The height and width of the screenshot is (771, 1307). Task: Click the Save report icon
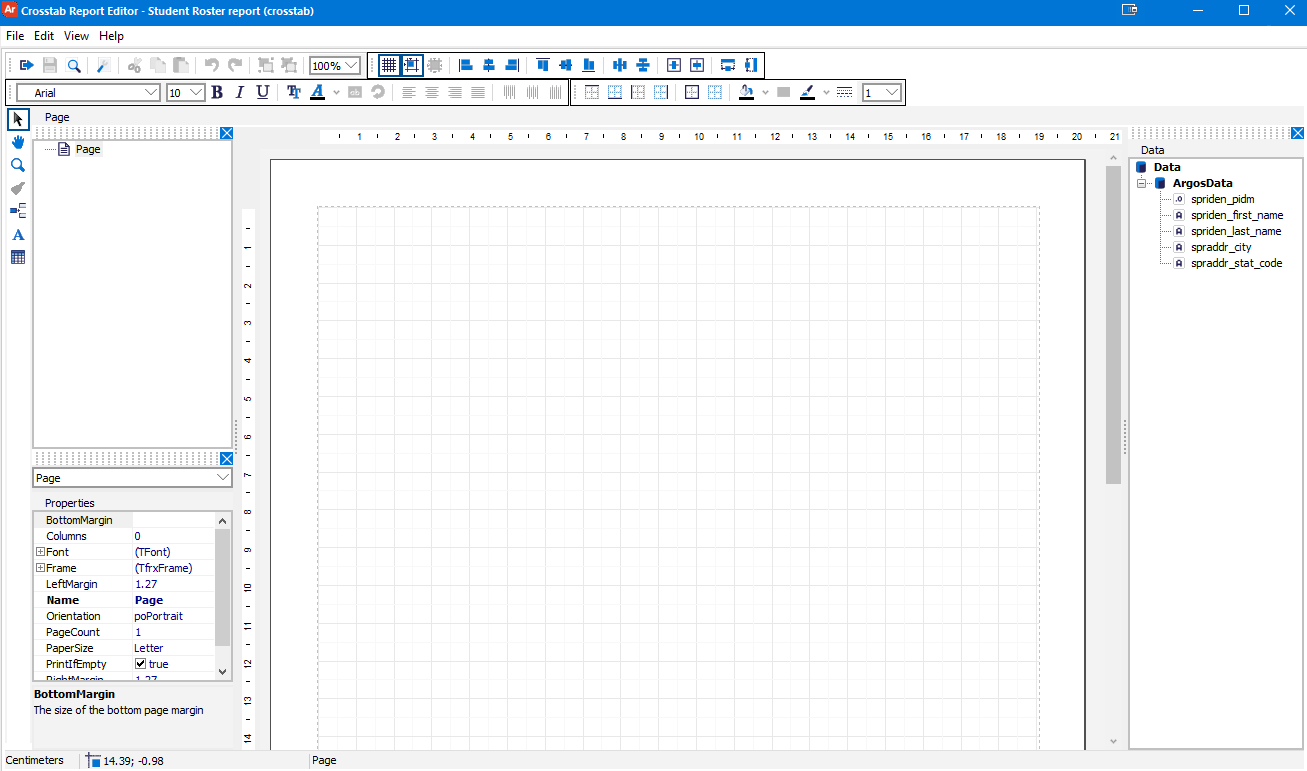point(49,64)
